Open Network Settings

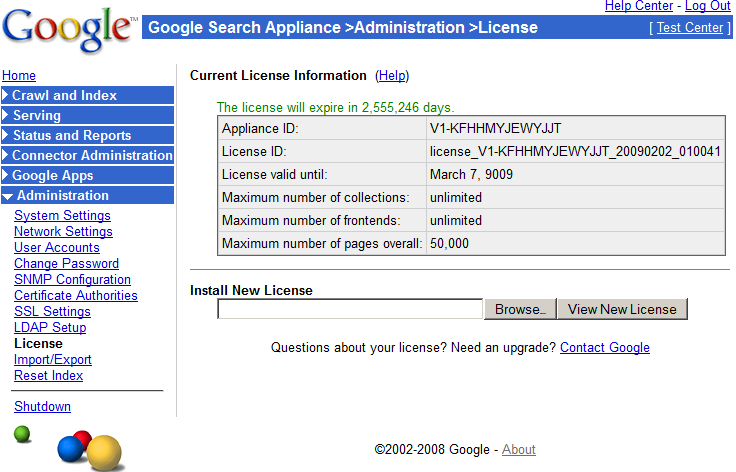coord(63,231)
